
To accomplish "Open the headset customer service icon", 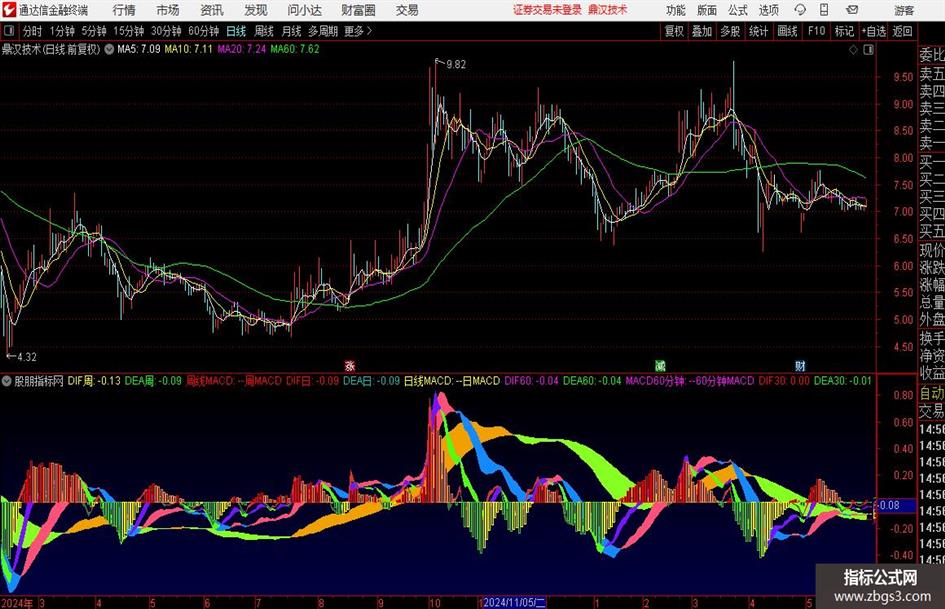I will point(800,10).
